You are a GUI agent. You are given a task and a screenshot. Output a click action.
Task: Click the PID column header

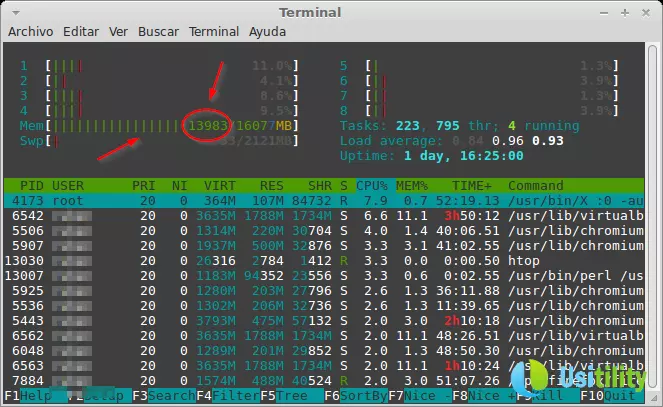click(x=32, y=186)
